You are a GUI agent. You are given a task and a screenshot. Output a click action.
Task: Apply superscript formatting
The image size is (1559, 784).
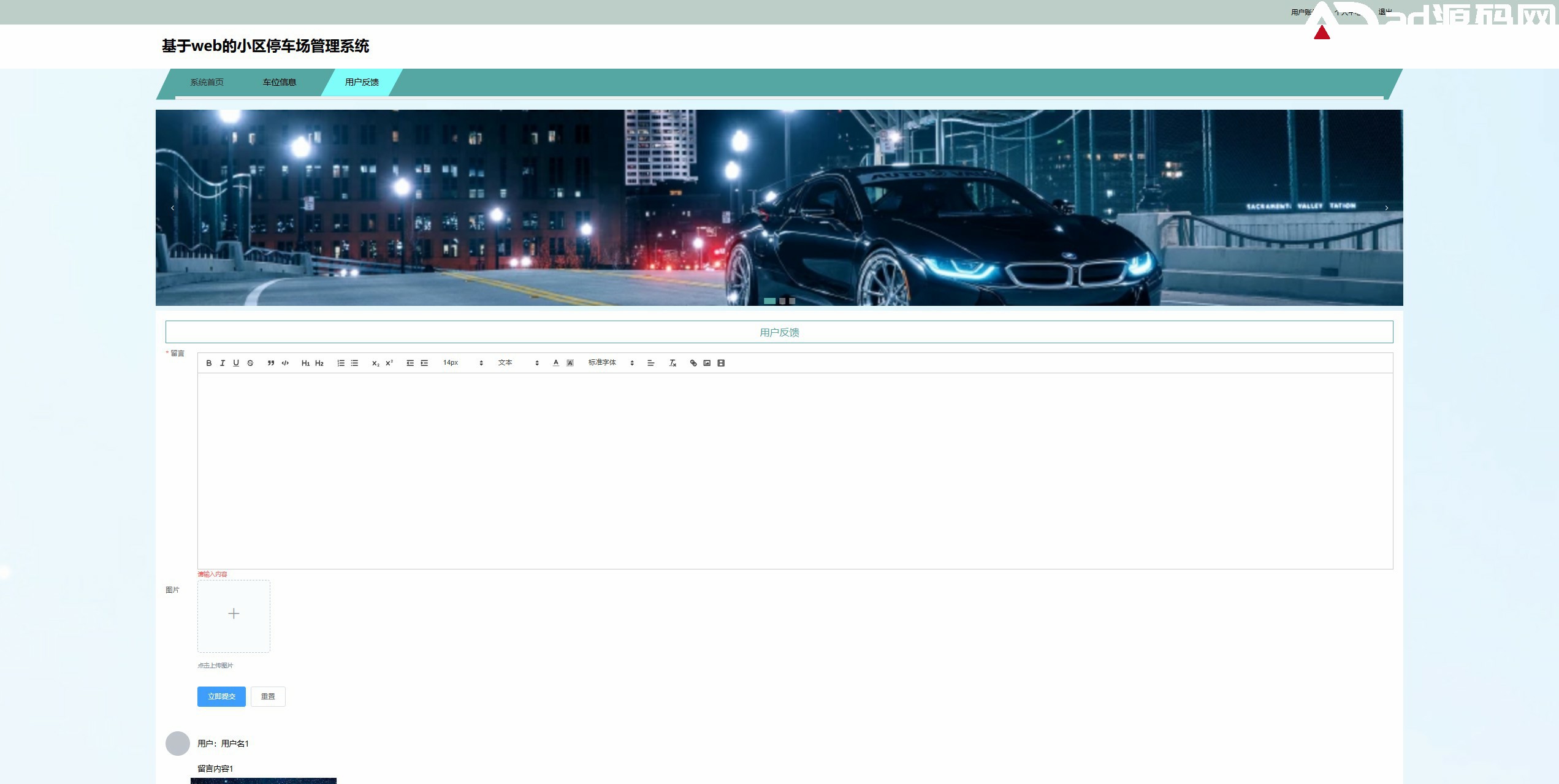click(389, 363)
